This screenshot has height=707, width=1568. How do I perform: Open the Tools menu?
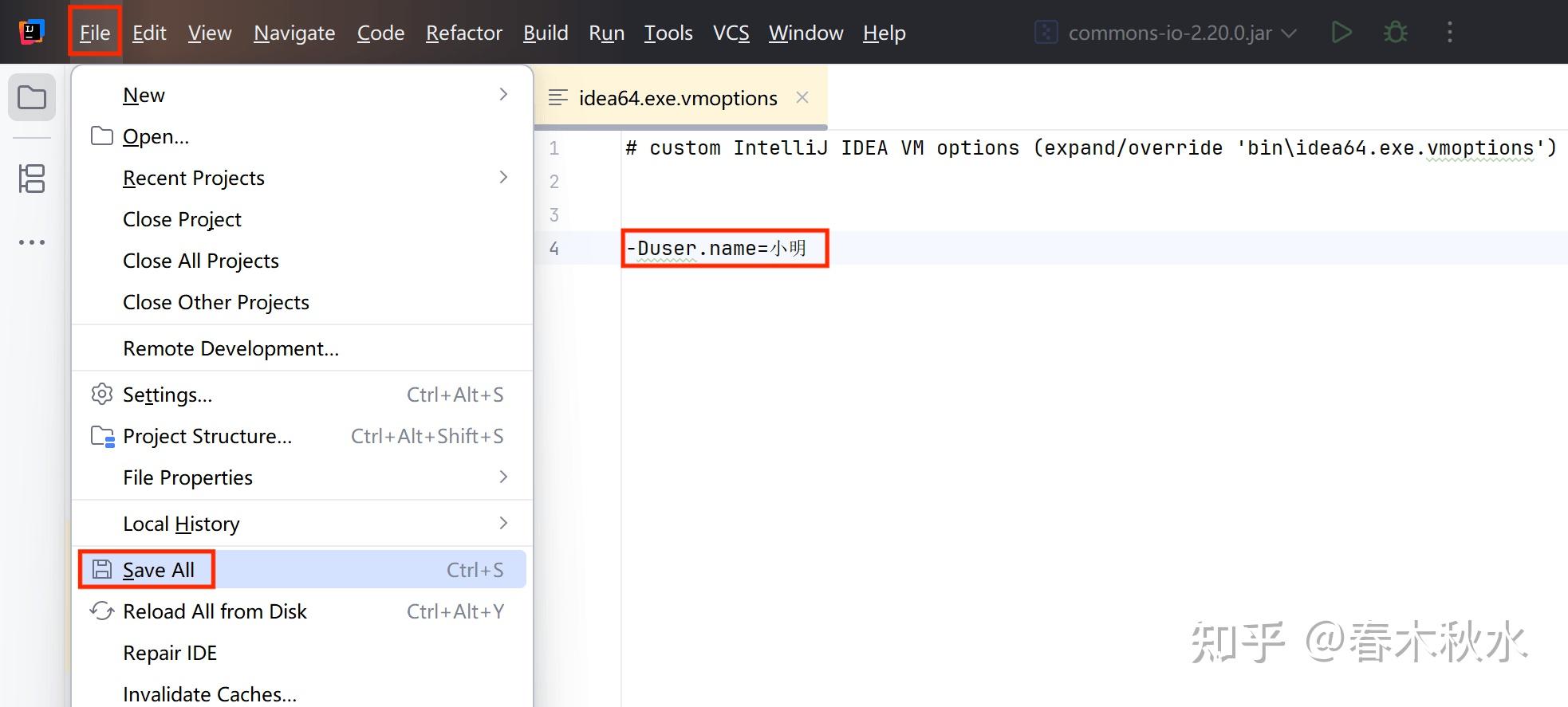point(668,33)
